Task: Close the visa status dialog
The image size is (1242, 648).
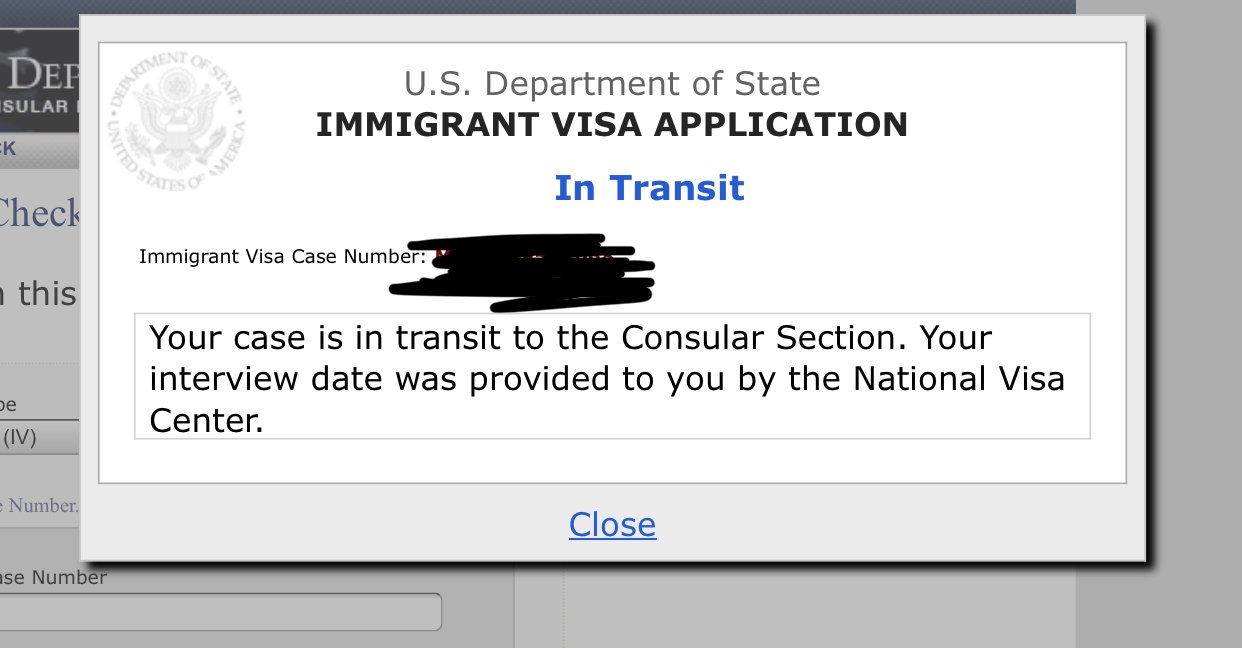Action: 612,525
